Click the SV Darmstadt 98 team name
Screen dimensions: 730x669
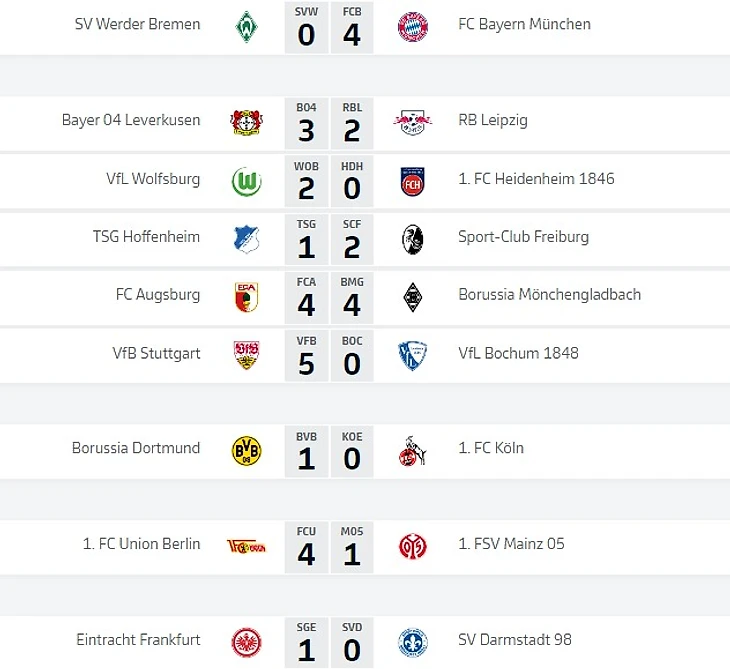tap(514, 640)
